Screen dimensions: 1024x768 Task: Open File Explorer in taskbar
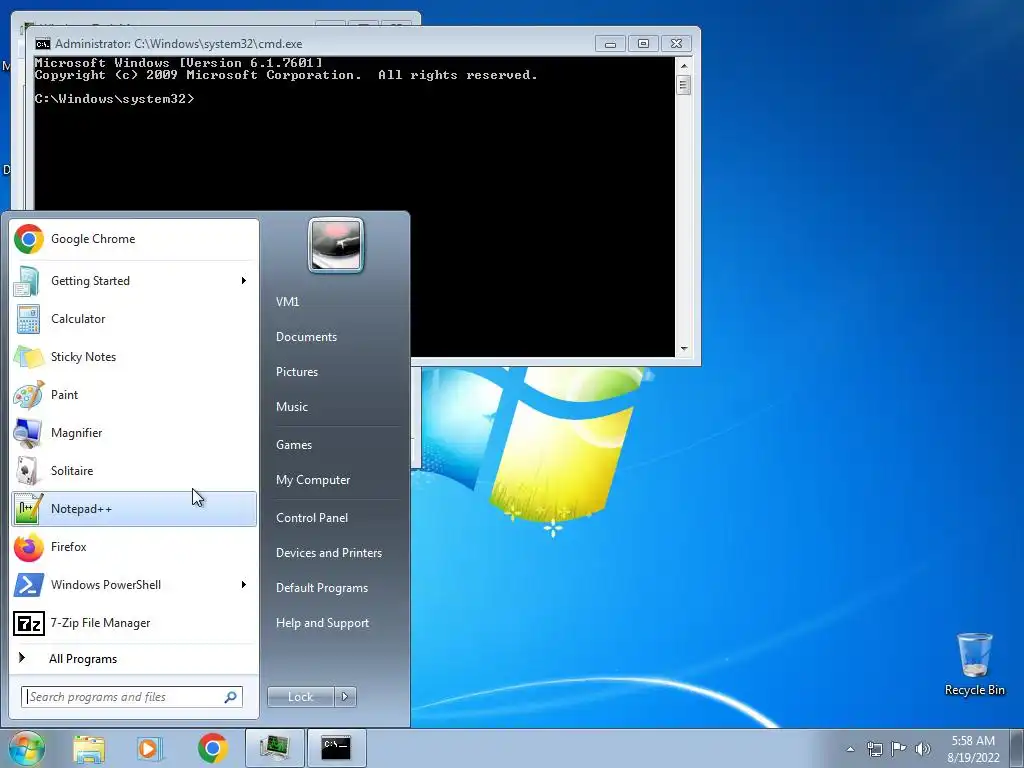coord(89,748)
